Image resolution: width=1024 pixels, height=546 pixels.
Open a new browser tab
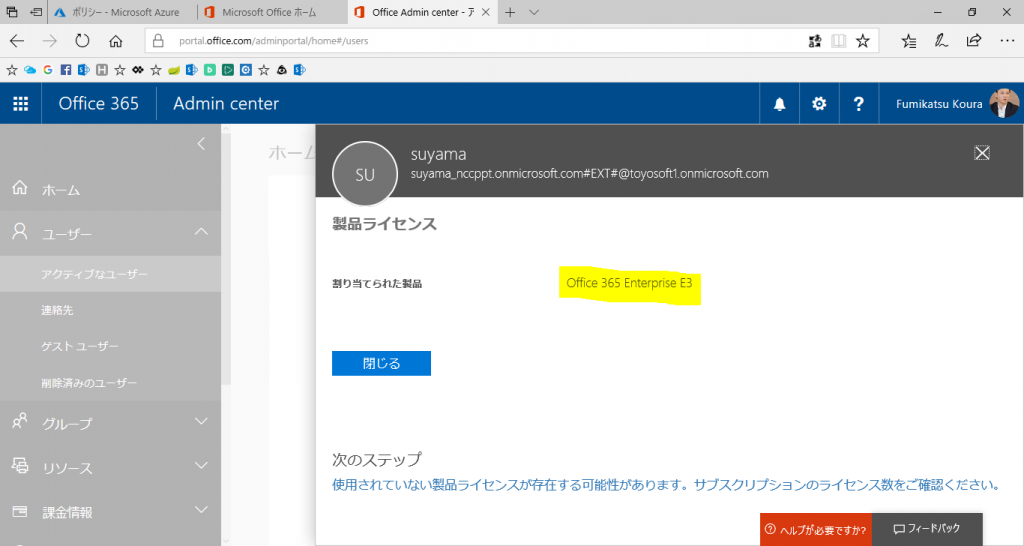[510, 12]
